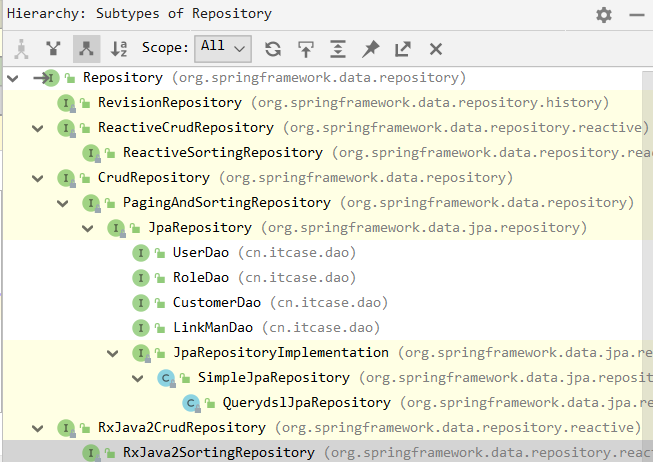Close the hierarchy tab with X
The height and width of the screenshot is (462, 653).
436,48
